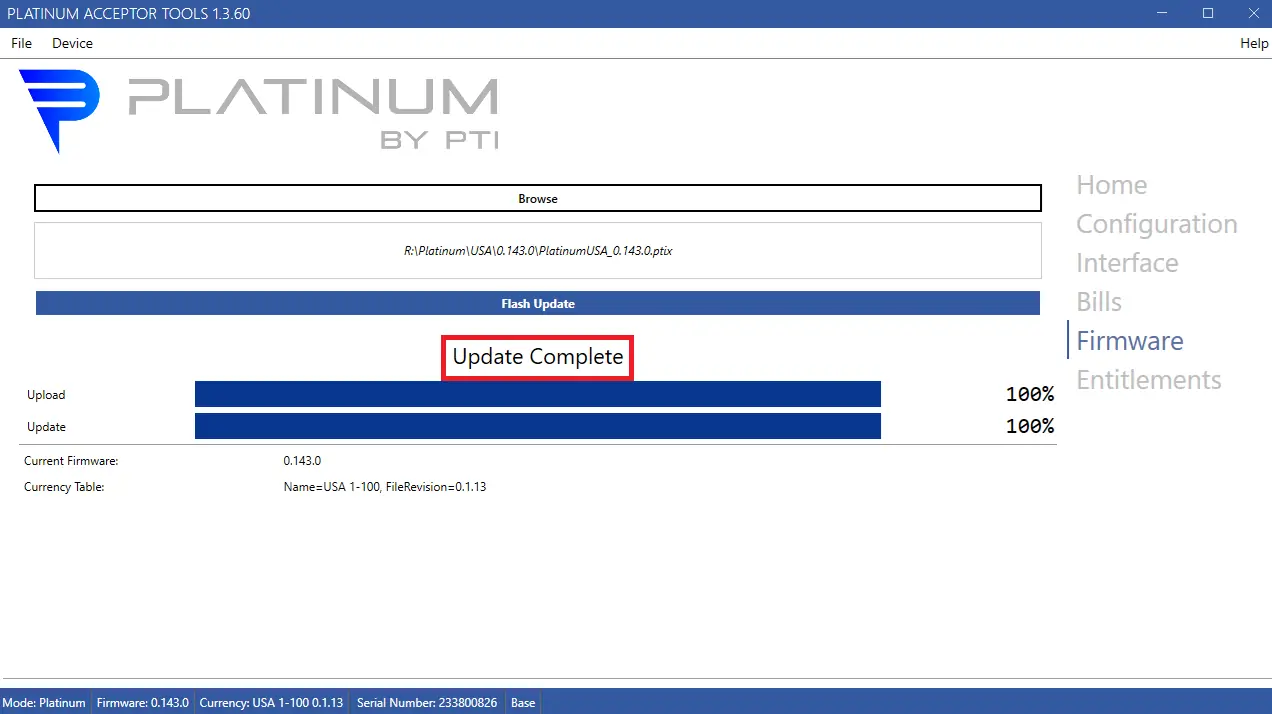Click the Flash Update button
This screenshot has height=714, width=1272.
tap(538, 303)
